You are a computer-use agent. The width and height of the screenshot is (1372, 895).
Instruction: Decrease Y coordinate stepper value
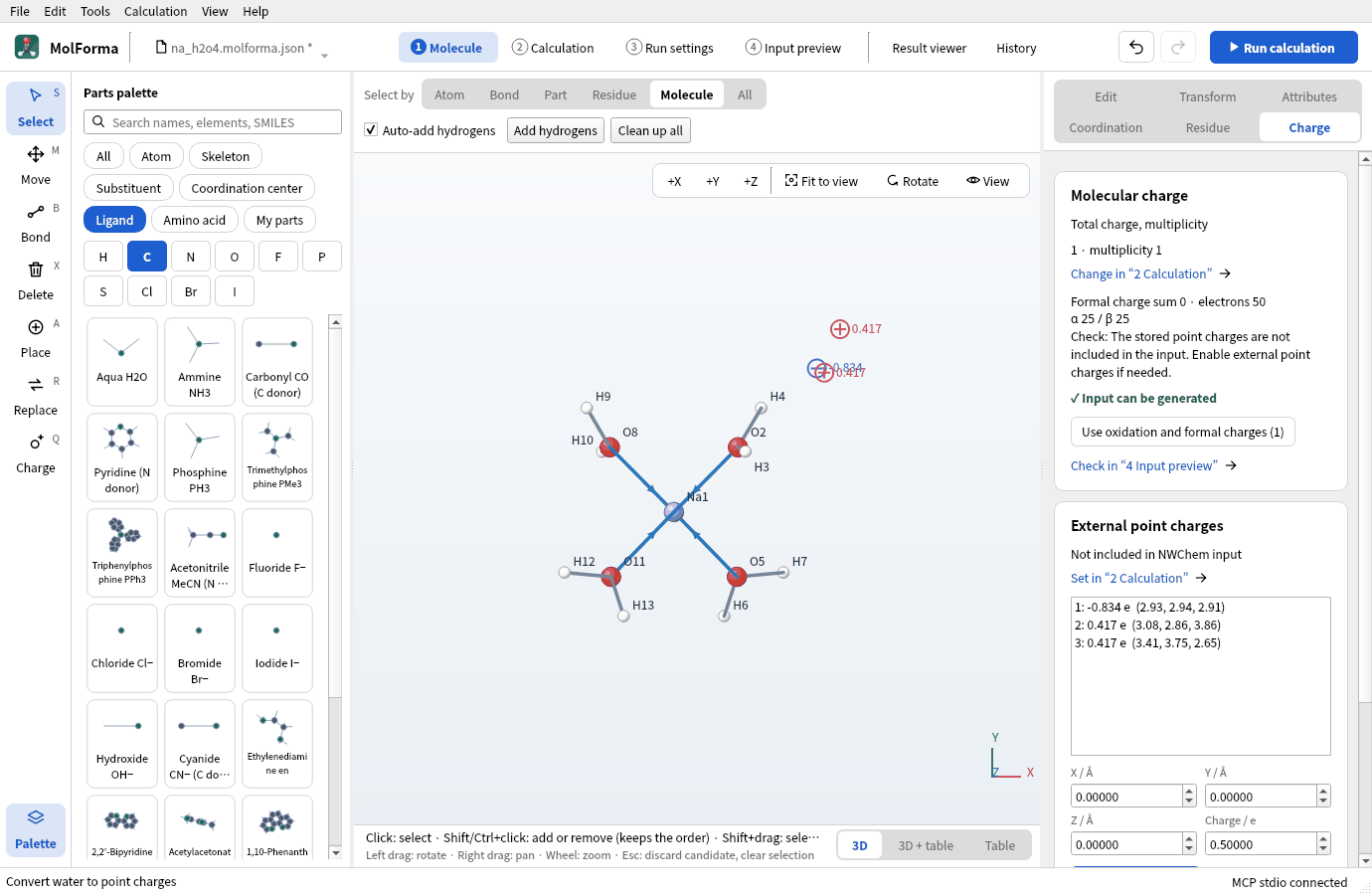point(1323,802)
